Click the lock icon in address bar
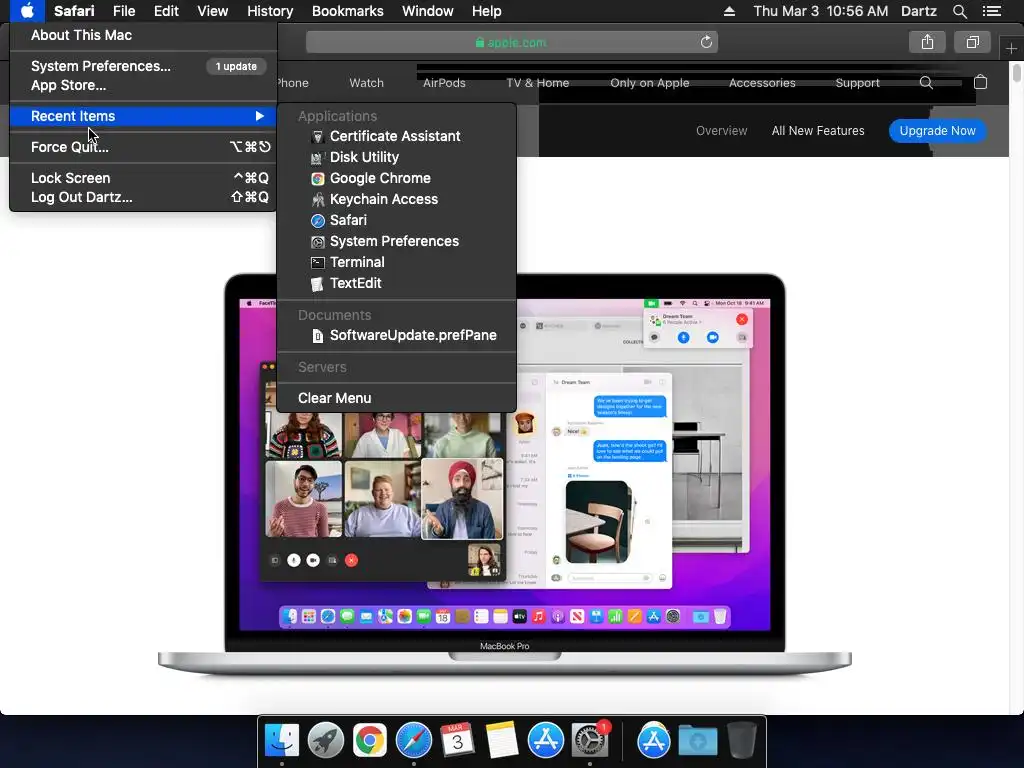Screen dimensions: 1024x768 point(480,42)
